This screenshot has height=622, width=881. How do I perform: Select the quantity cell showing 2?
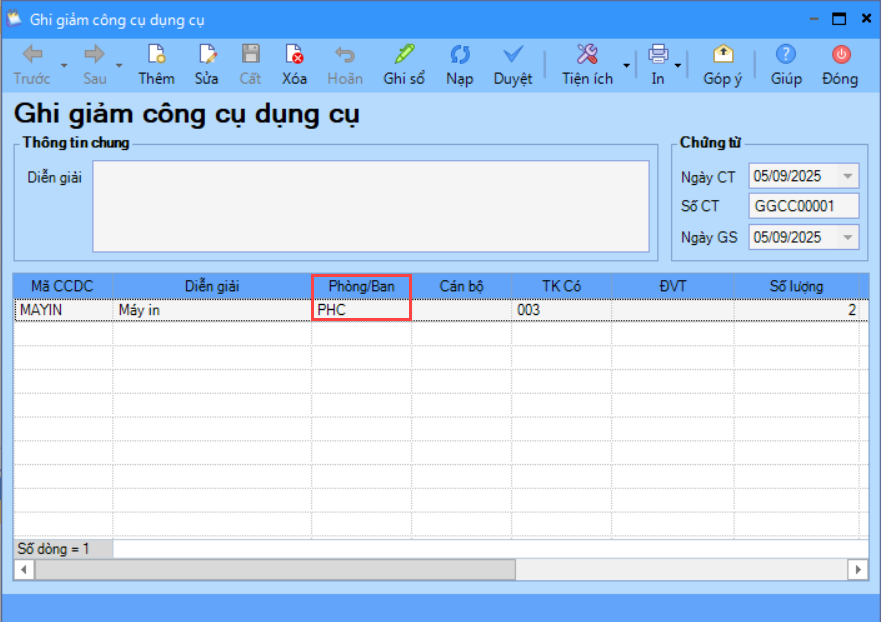tap(796, 310)
